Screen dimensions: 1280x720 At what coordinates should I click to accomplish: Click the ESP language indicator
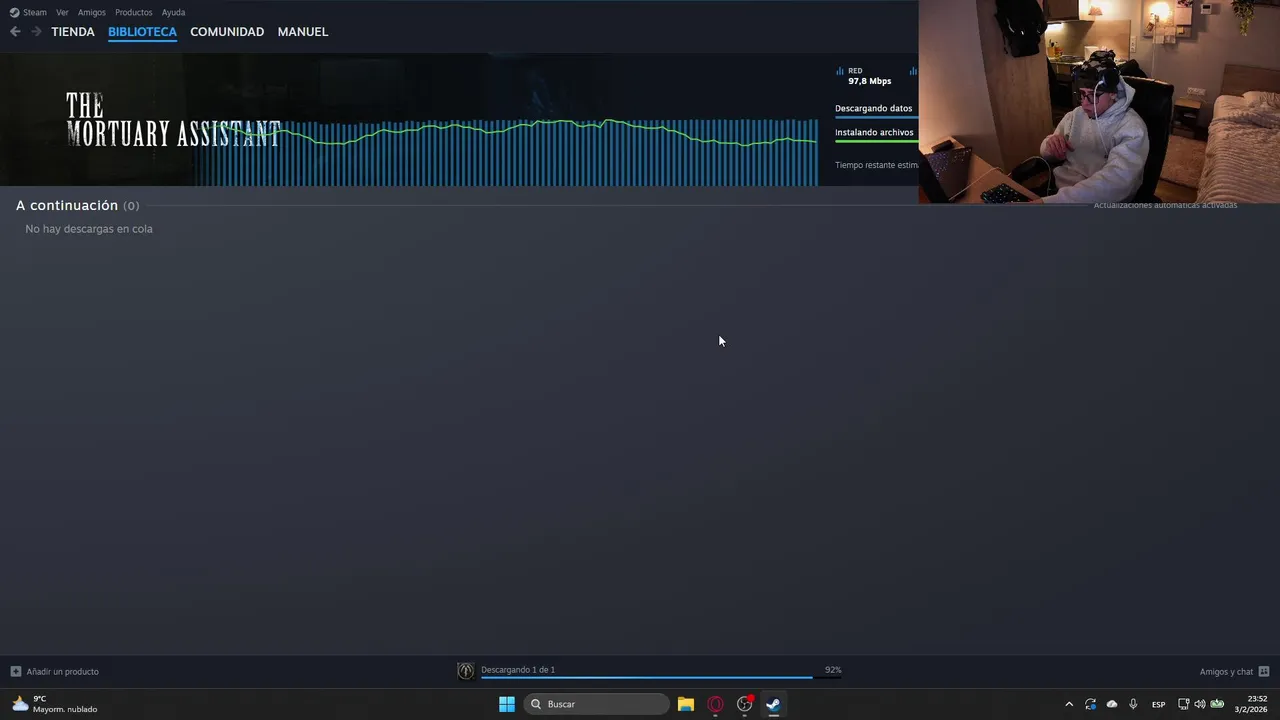click(1158, 704)
